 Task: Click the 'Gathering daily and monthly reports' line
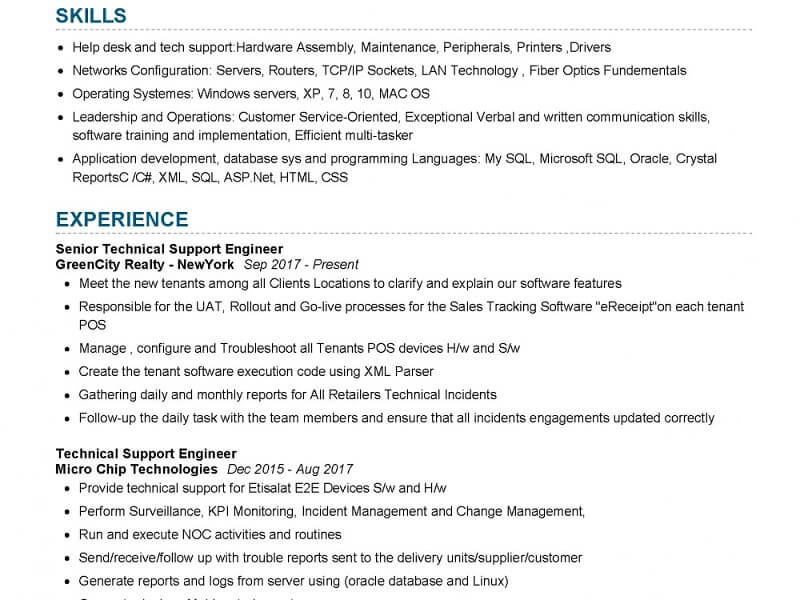tap(287, 395)
